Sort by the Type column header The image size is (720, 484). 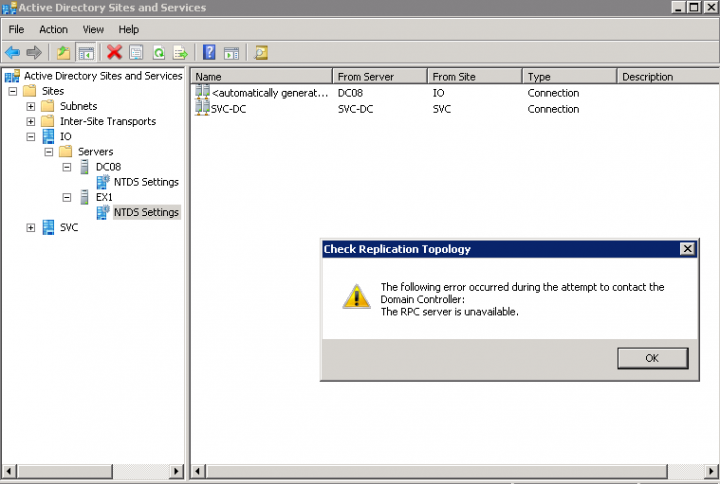tap(569, 76)
